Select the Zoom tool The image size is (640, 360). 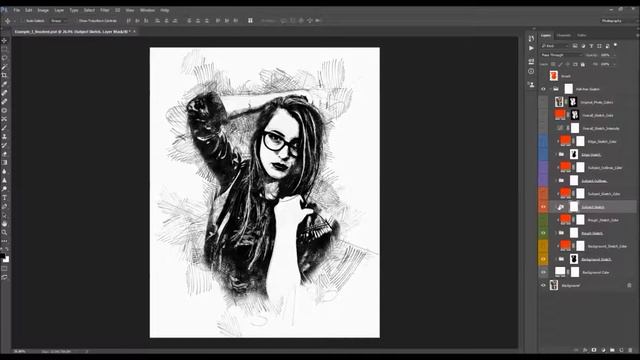tap(4, 232)
